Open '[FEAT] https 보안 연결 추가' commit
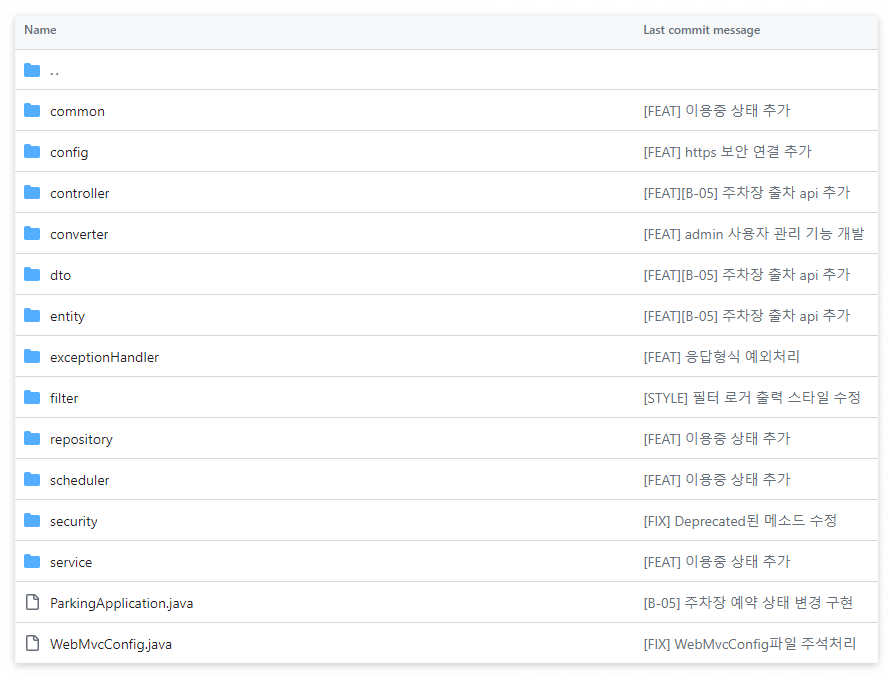 pyautogui.click(x=727, y=152)
